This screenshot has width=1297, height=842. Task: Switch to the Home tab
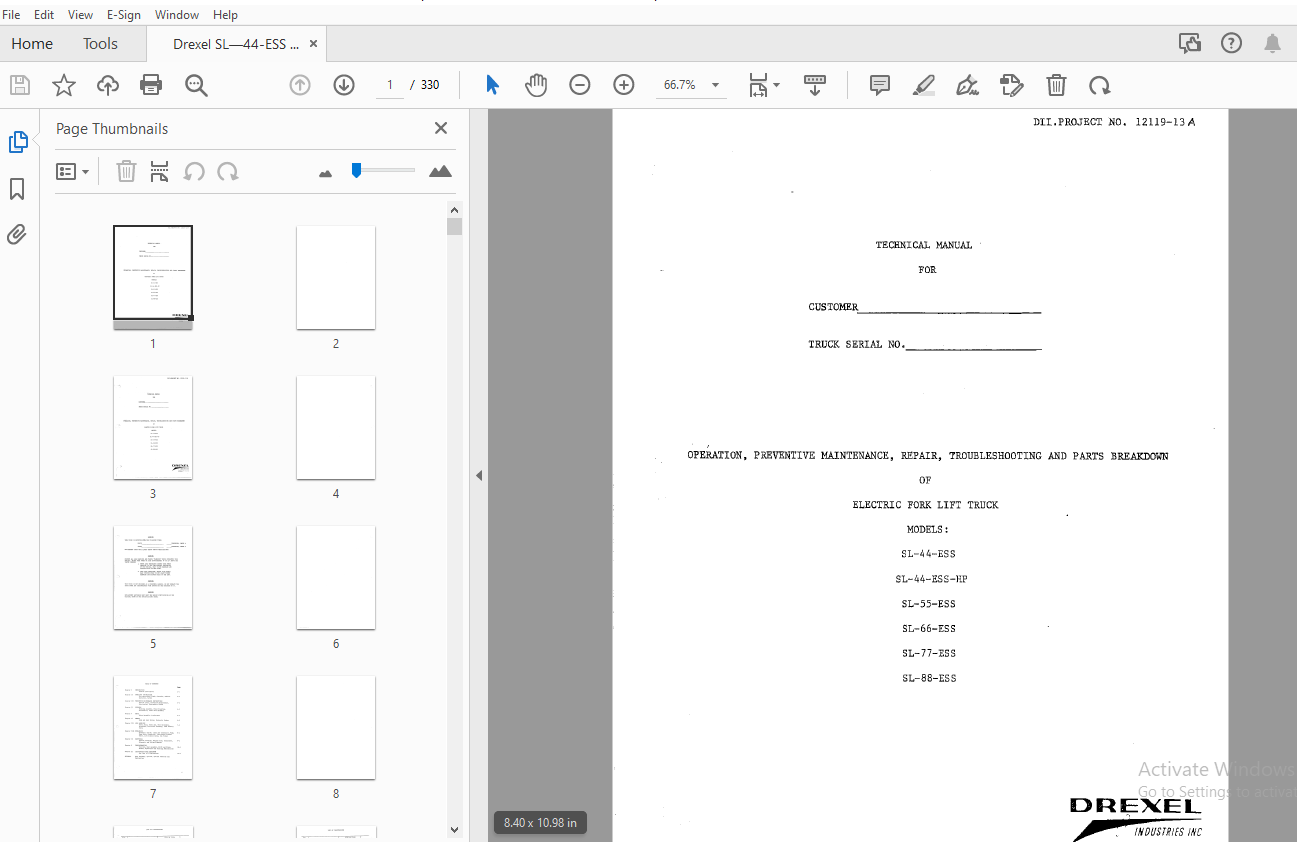[x=32, y=44]
